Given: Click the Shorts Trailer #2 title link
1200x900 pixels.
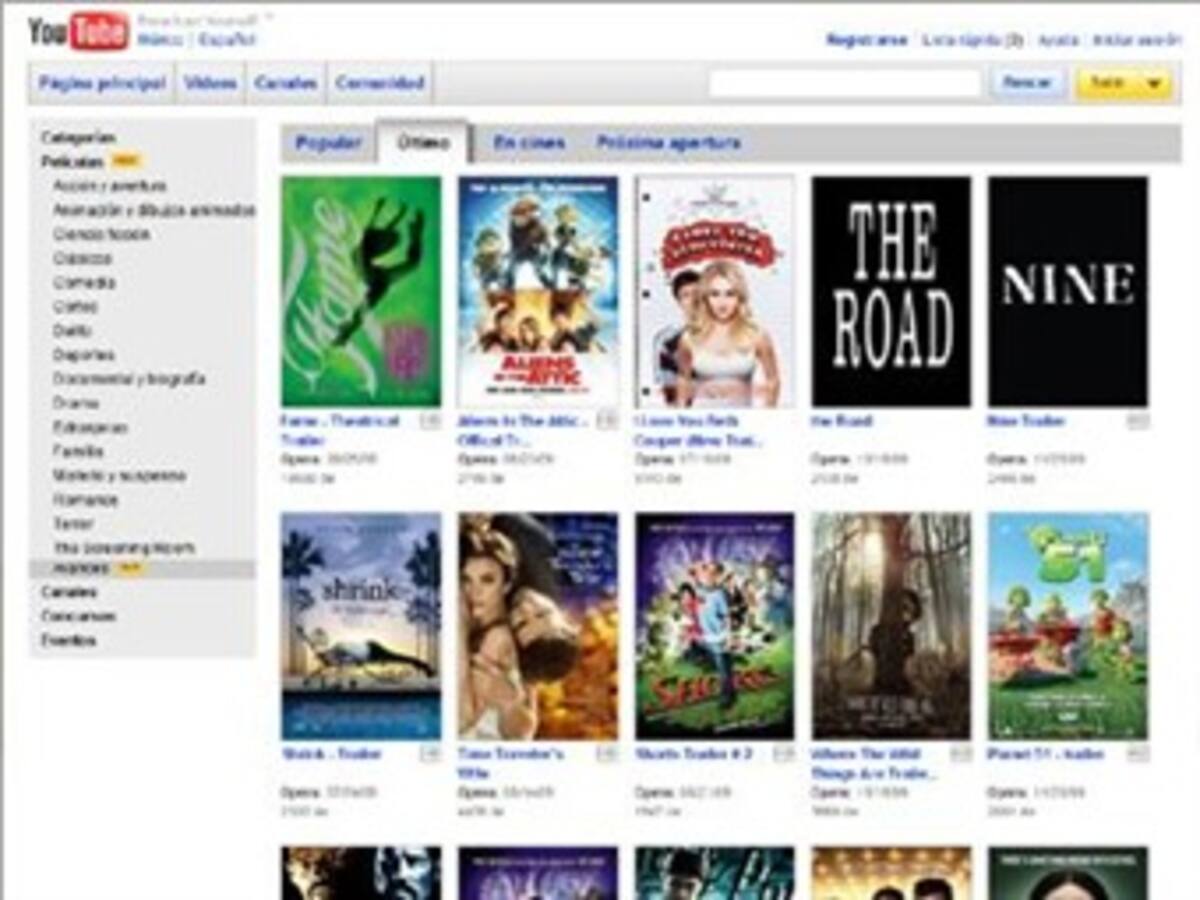Looking at the screenshot, I should [x=693, y=754].
